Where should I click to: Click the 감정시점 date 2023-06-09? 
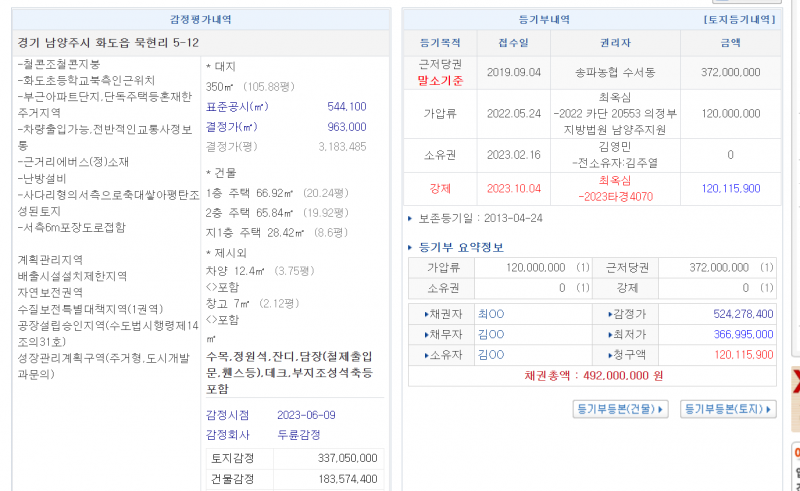(x=308, y=415)
